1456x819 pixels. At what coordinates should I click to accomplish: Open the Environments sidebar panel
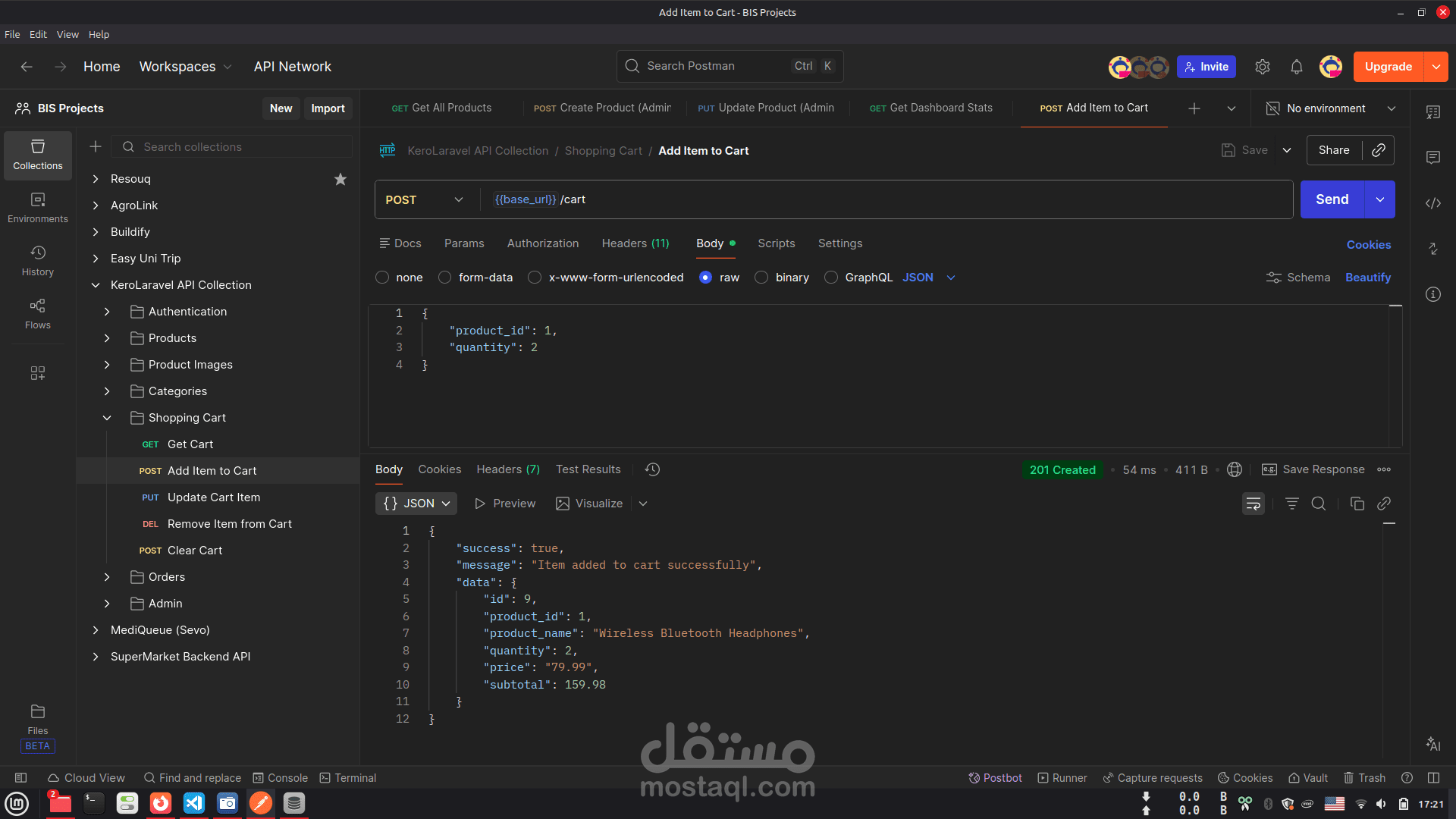37,207
